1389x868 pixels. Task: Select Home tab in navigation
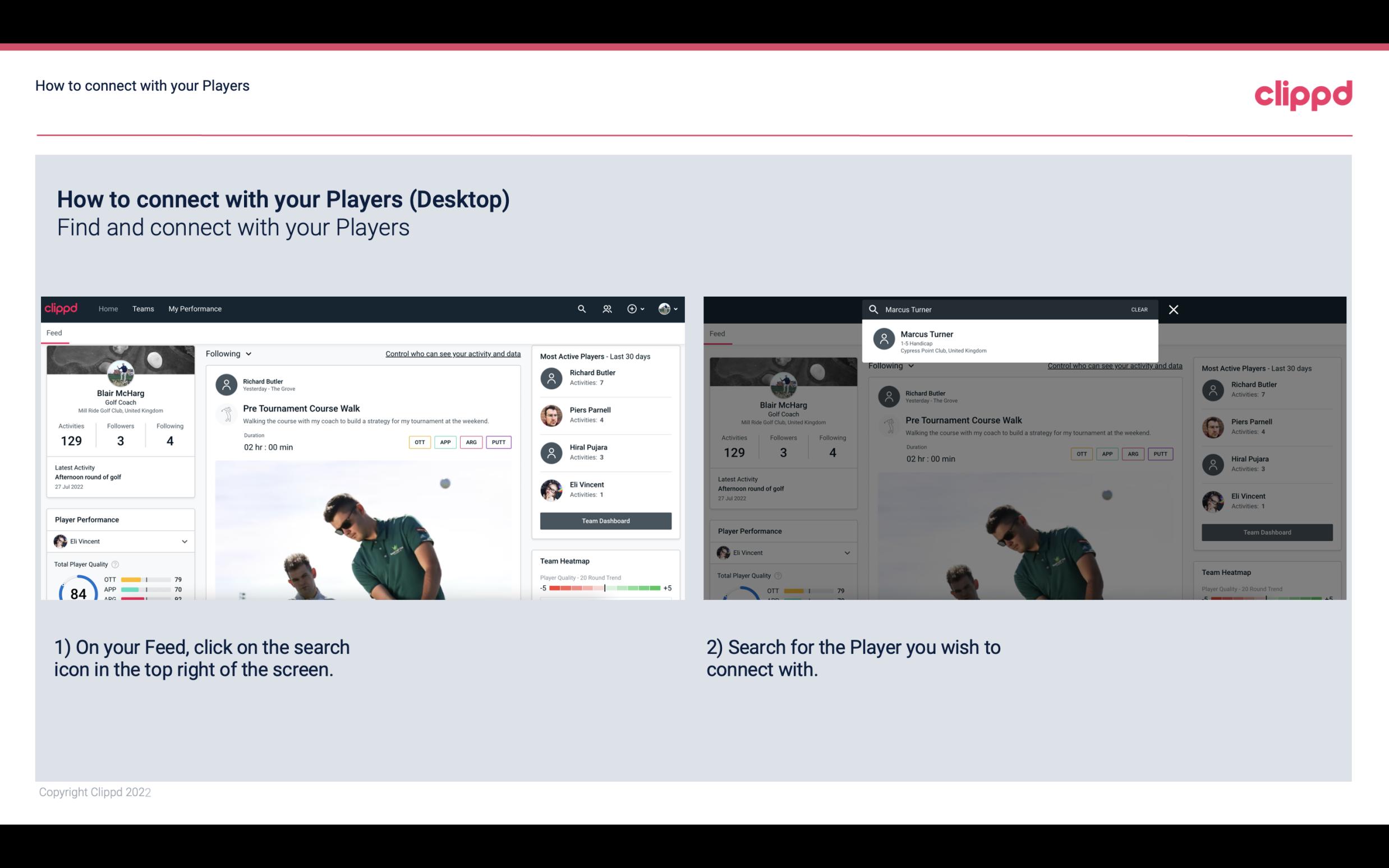(x=109, y=309)
